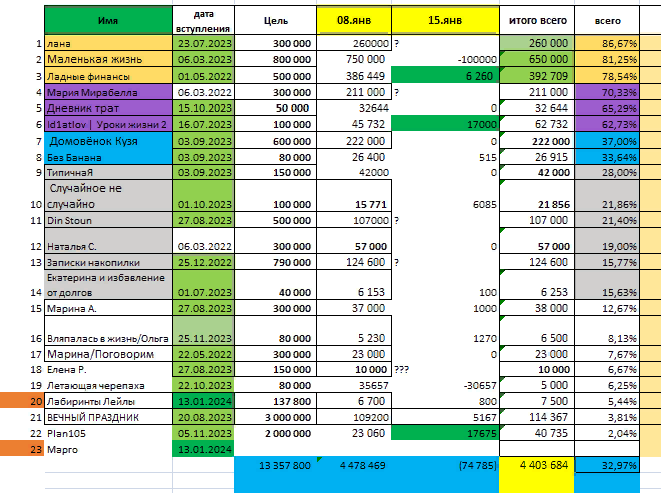Screen dimensions: 661x493
Task: Click the green cell with '6 260'
Action: (x=445, y=76)
